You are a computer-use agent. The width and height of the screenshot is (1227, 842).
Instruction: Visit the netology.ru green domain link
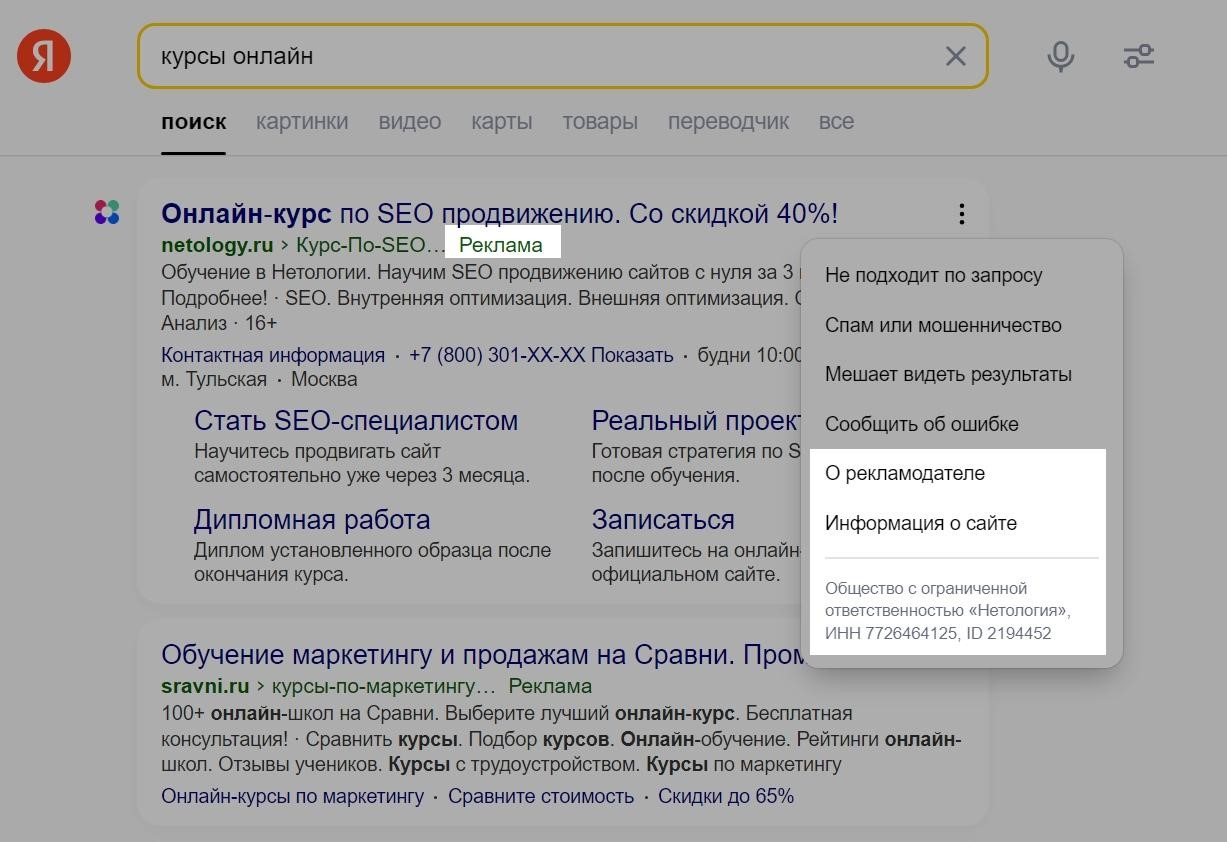point(217,245)
